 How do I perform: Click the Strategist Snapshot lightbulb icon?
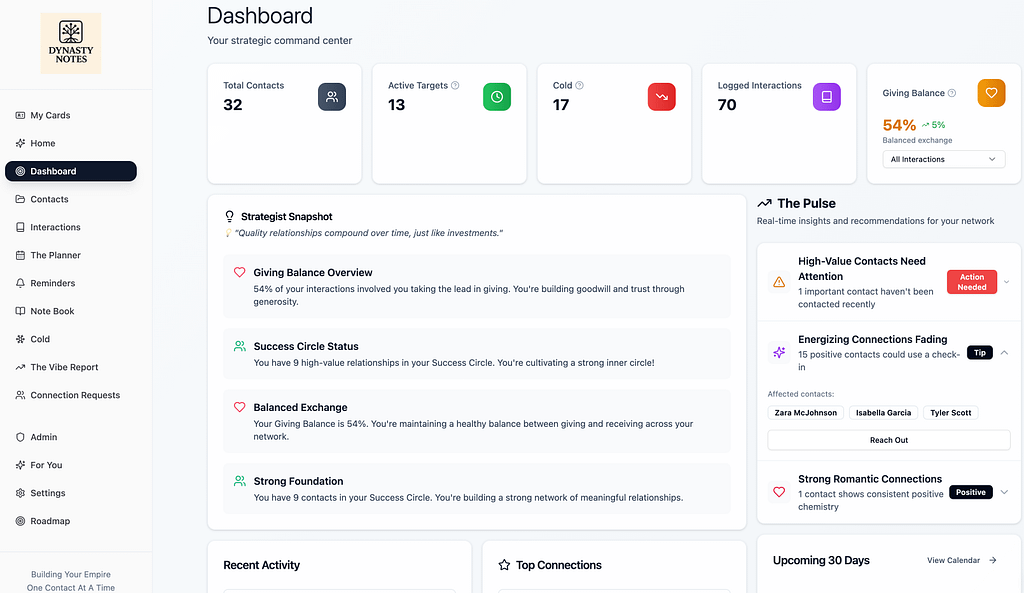[x=228, y=216]
